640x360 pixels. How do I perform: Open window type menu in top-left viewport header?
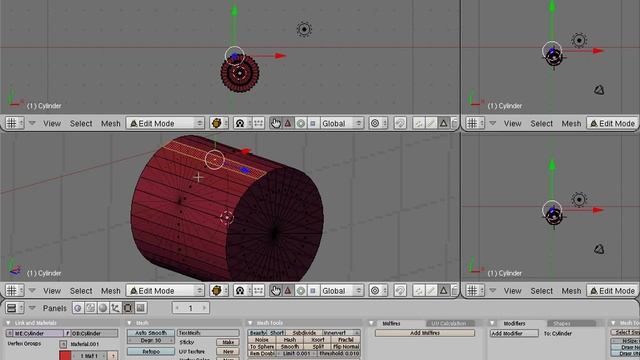[14, 123]
